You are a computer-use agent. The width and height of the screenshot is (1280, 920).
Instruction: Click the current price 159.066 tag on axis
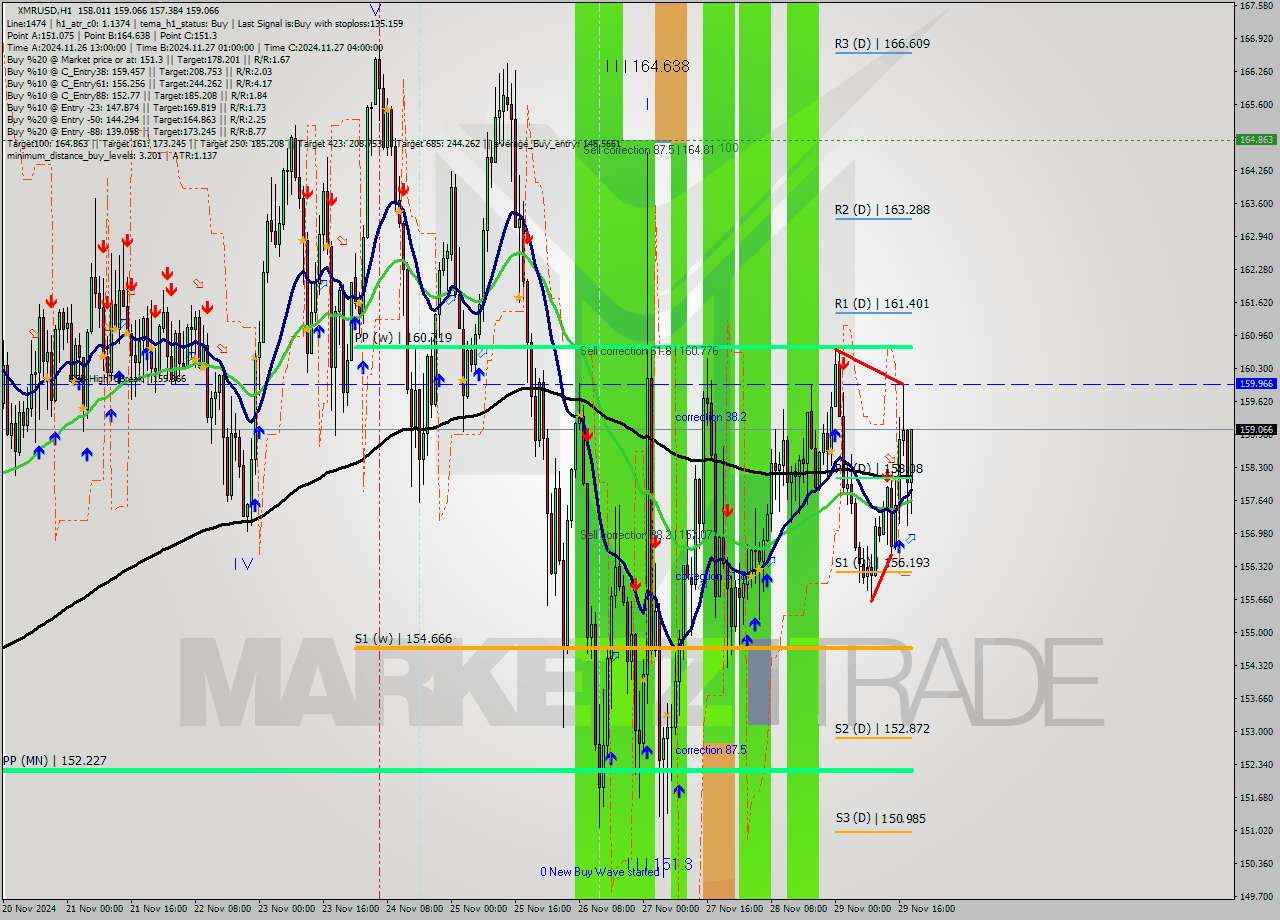[1256, 430]
